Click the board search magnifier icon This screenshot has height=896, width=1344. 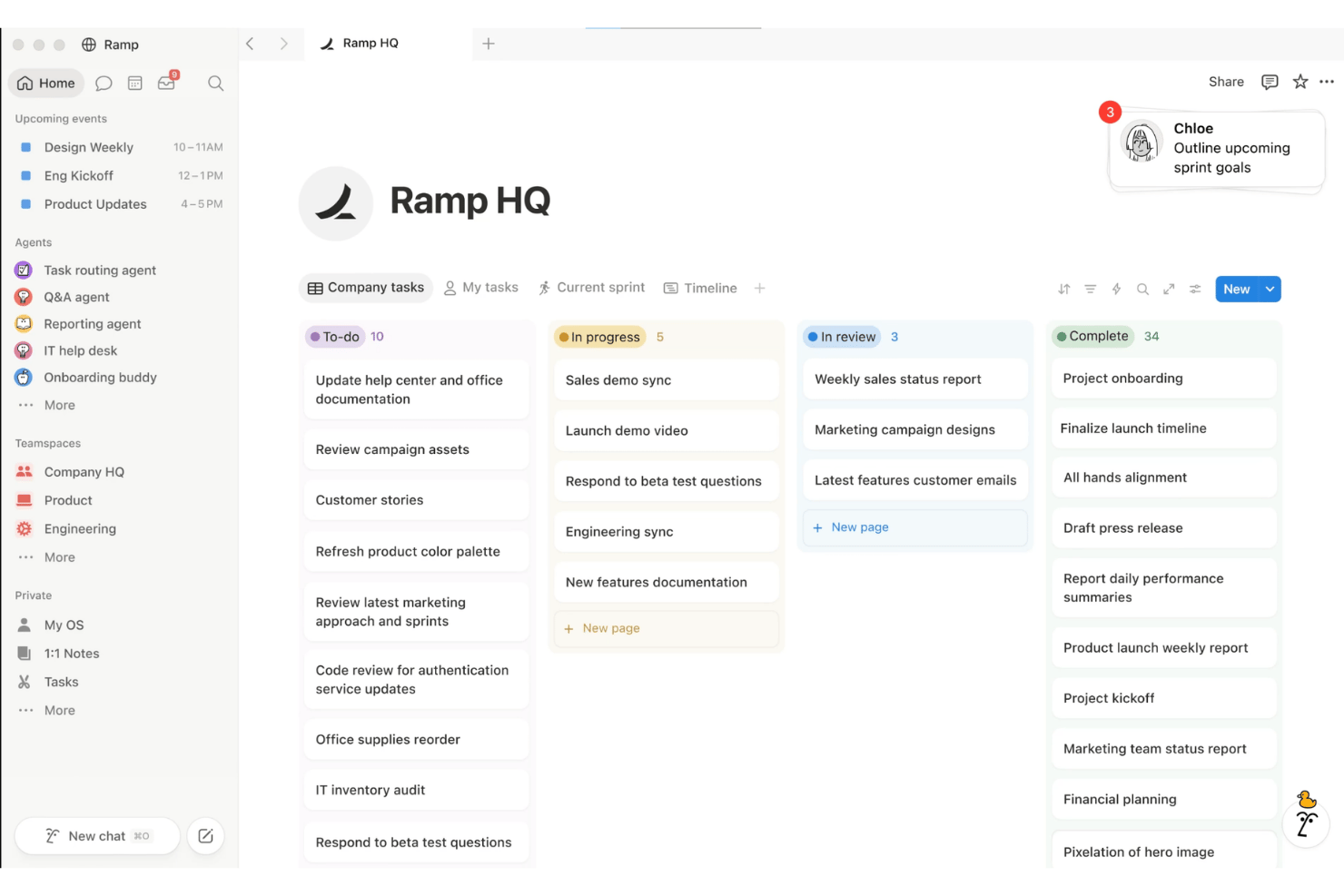tap(1143, 289)
